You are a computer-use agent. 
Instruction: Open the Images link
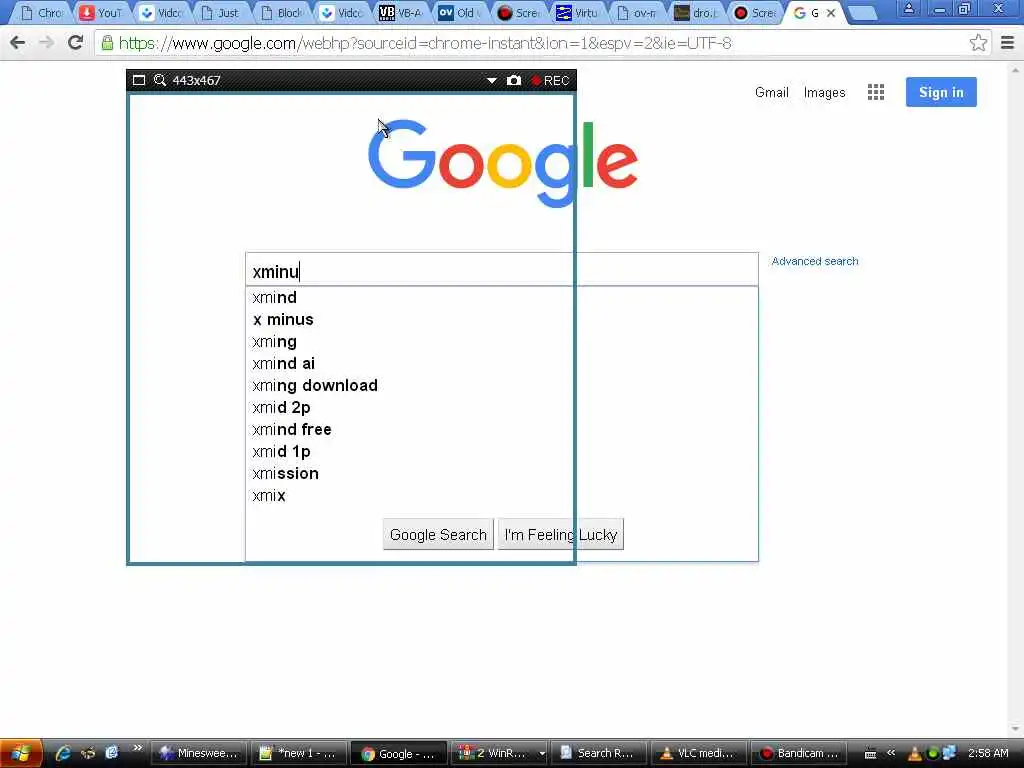824,93
